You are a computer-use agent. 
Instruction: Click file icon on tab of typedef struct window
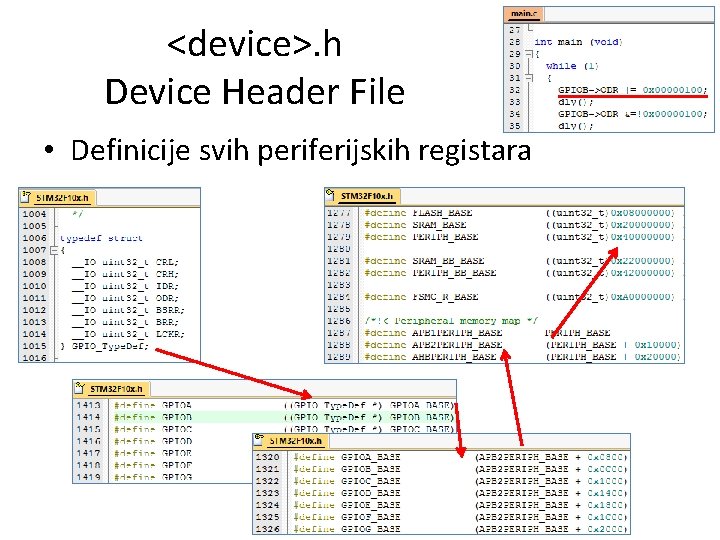(27, 197)
